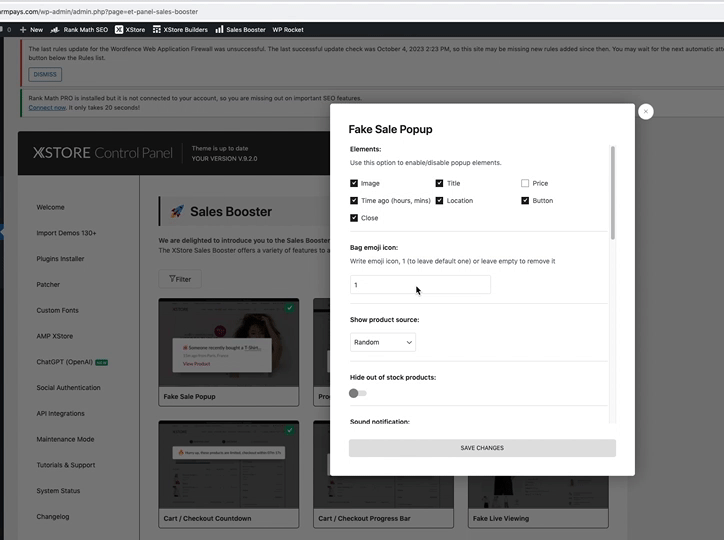
Task: Open the WP Rocket menu
Action: tap(288, 30)
